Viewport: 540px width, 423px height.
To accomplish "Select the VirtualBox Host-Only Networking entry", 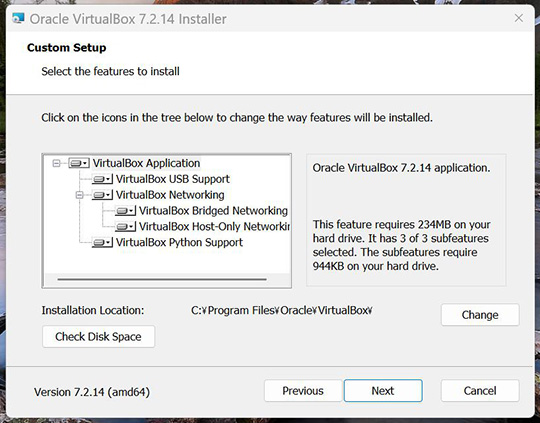I will point(214,227).
